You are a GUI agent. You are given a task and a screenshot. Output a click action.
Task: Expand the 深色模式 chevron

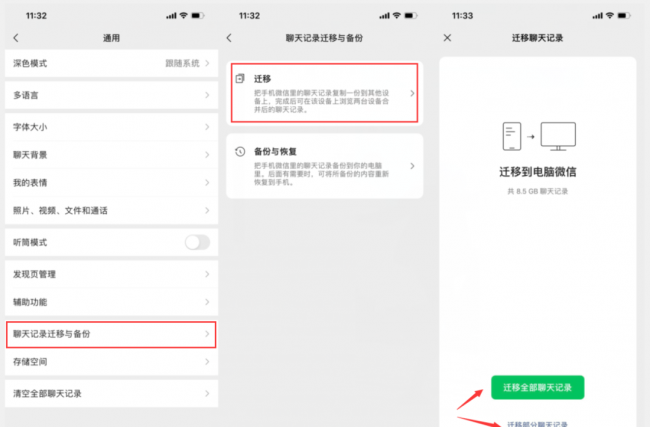(x=207, y=63)
